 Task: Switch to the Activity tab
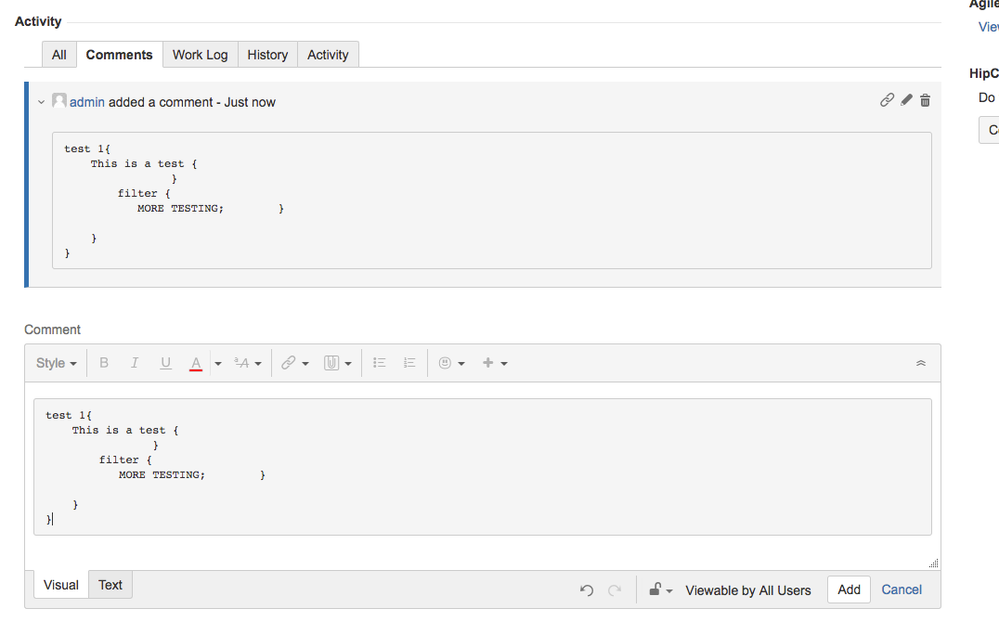click(328, 55)
